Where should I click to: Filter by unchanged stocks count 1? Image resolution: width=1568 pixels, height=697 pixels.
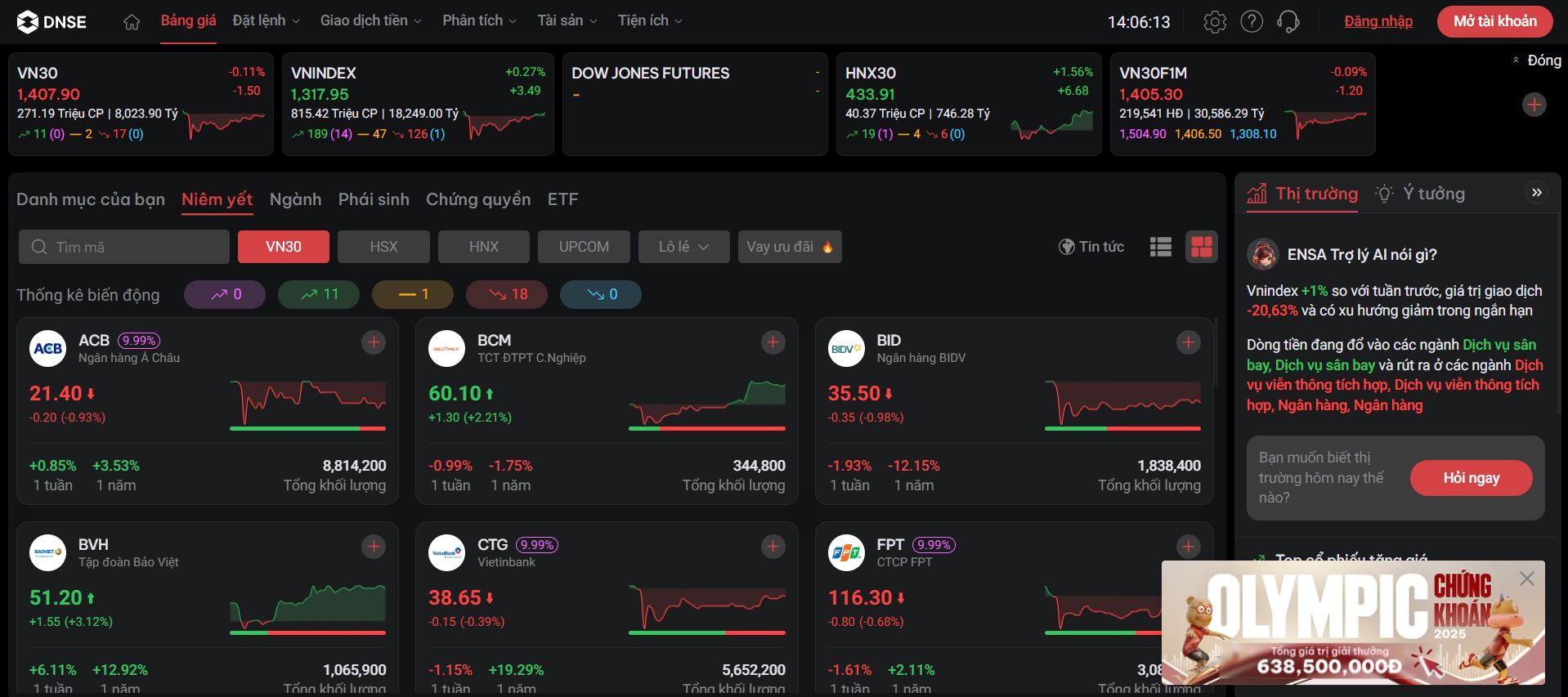[413, 294]
